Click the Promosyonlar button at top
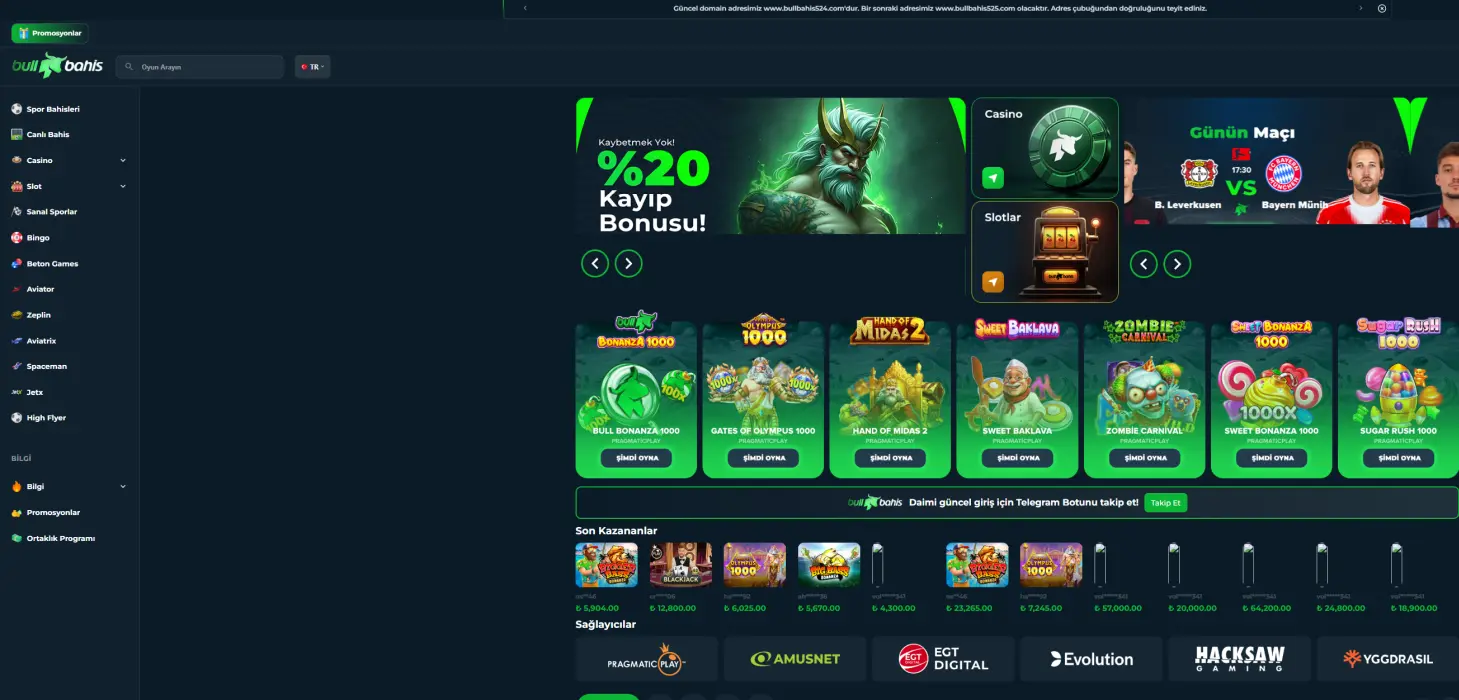This screenshot has height=700, width=1459. coord(50,33)
